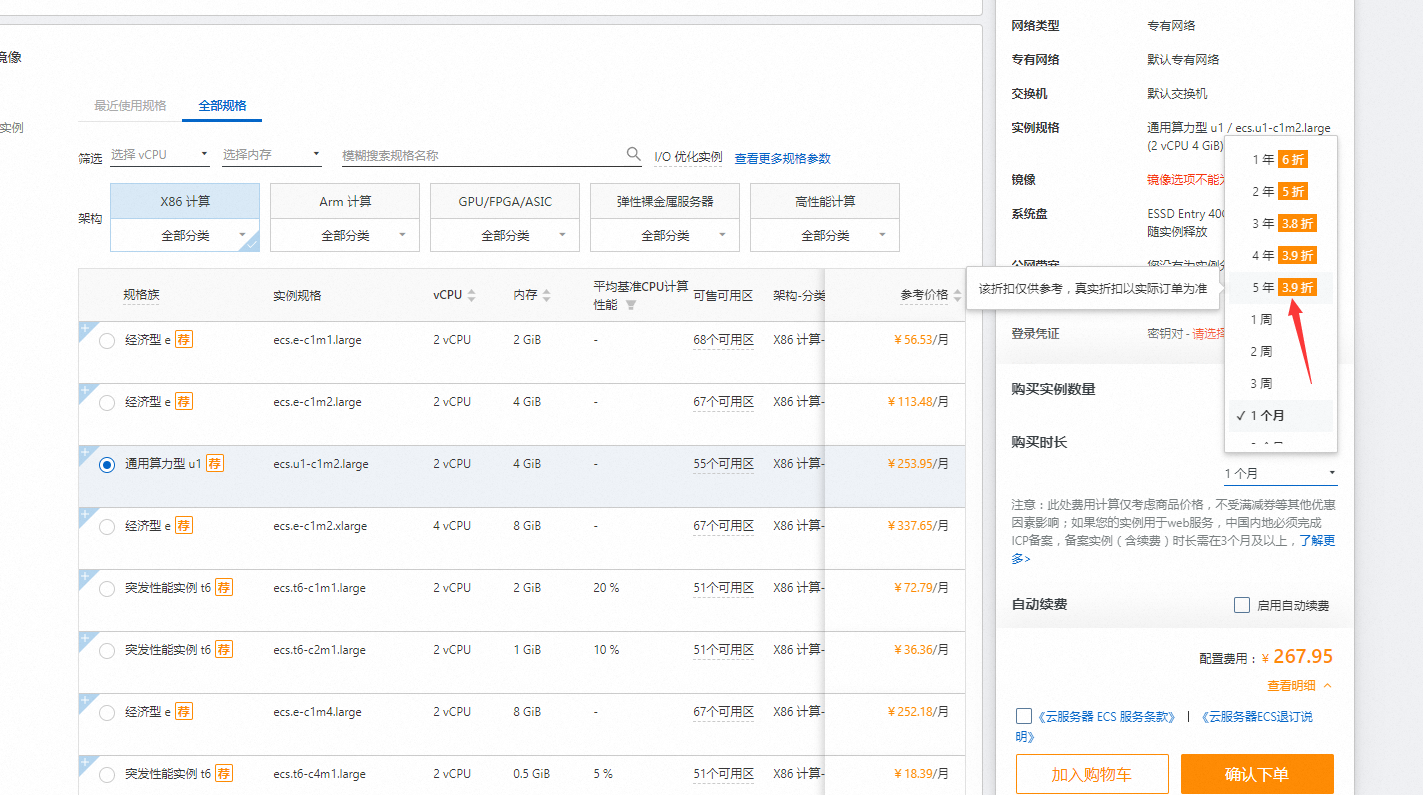The width and height of the screenshot is (1423, 795).
Task: Select GPU/FPGA/ASIC architecture button
Action: click(x=505, y=202)
